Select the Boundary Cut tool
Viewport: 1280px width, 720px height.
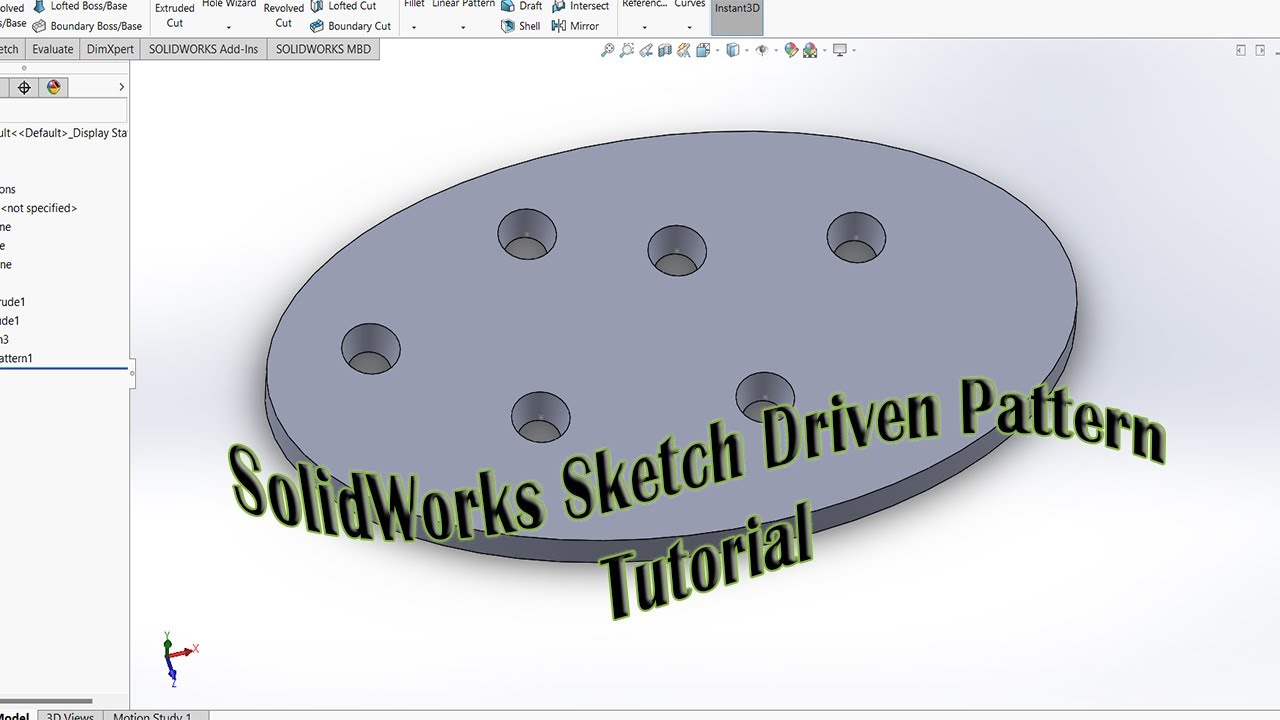click(x=350, y=26)
